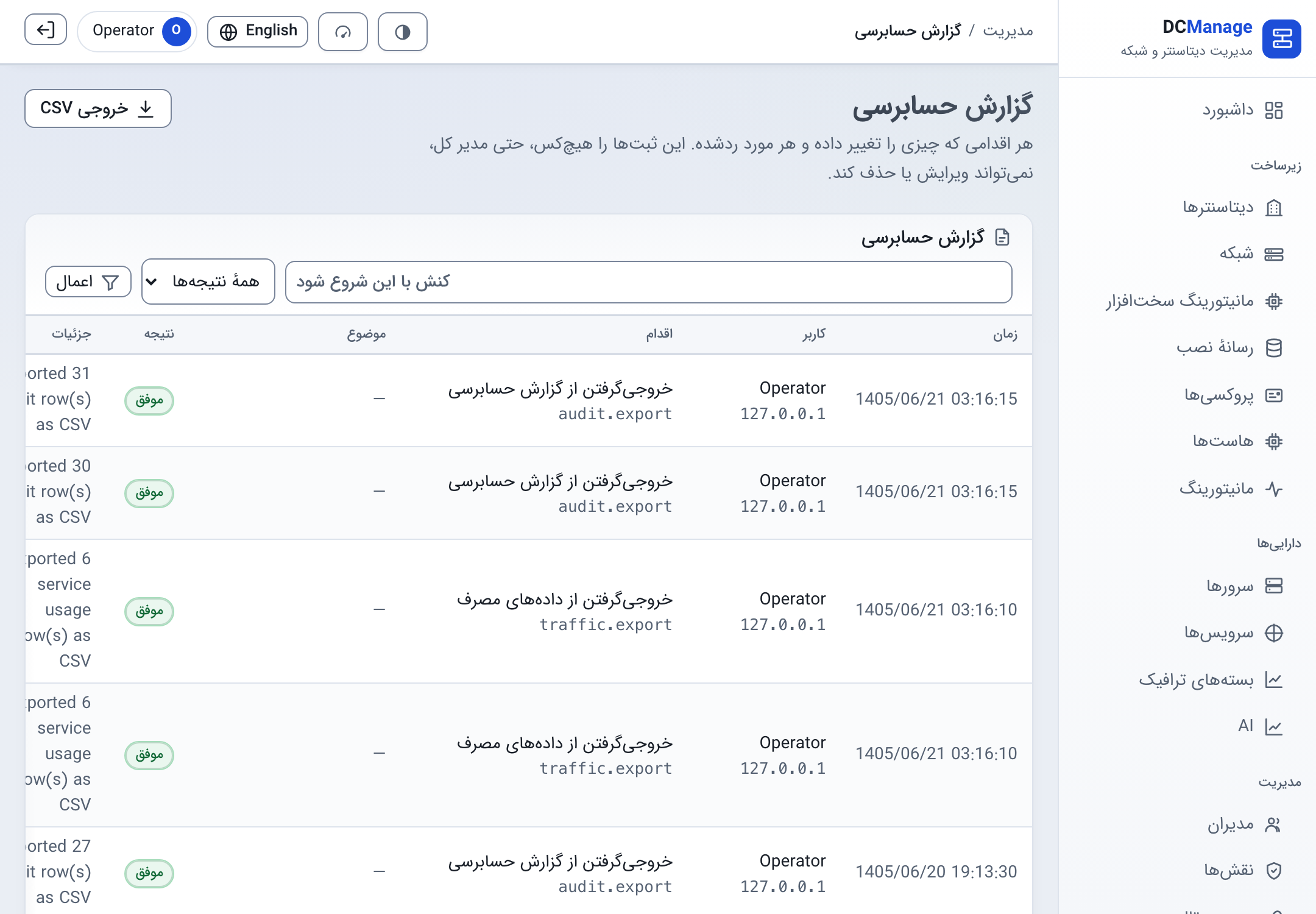Screen dimensions: 1316x914
Task: Click the اعمال filter button
Action: pyautogui.click(x=88, y=282)
